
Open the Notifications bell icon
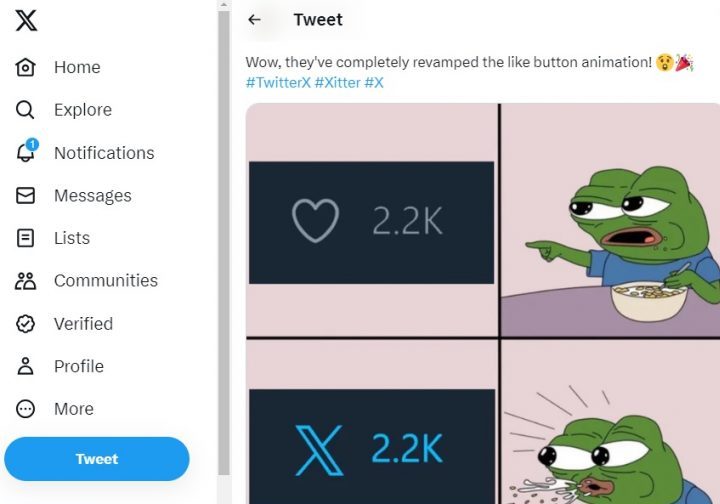click(x=26, y=152)
